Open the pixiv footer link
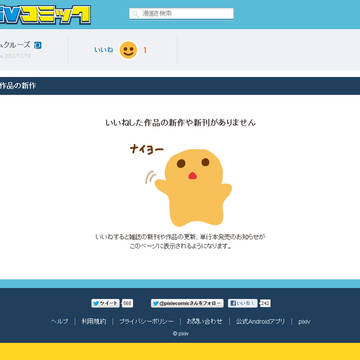 pyautogui.click(x=304, y=322)
